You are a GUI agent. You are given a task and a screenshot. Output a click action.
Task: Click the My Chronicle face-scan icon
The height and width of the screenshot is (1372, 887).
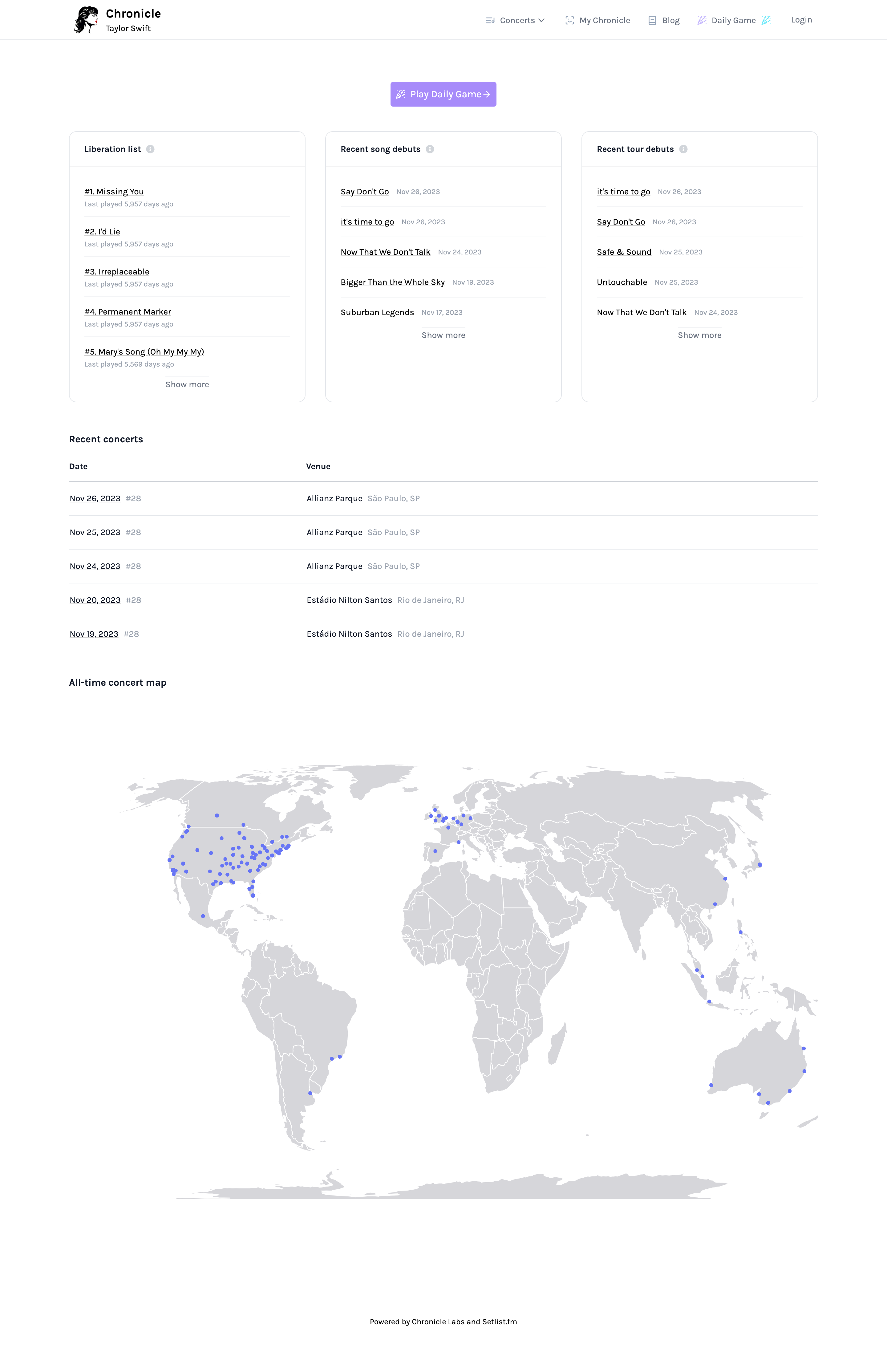point(569,20)
